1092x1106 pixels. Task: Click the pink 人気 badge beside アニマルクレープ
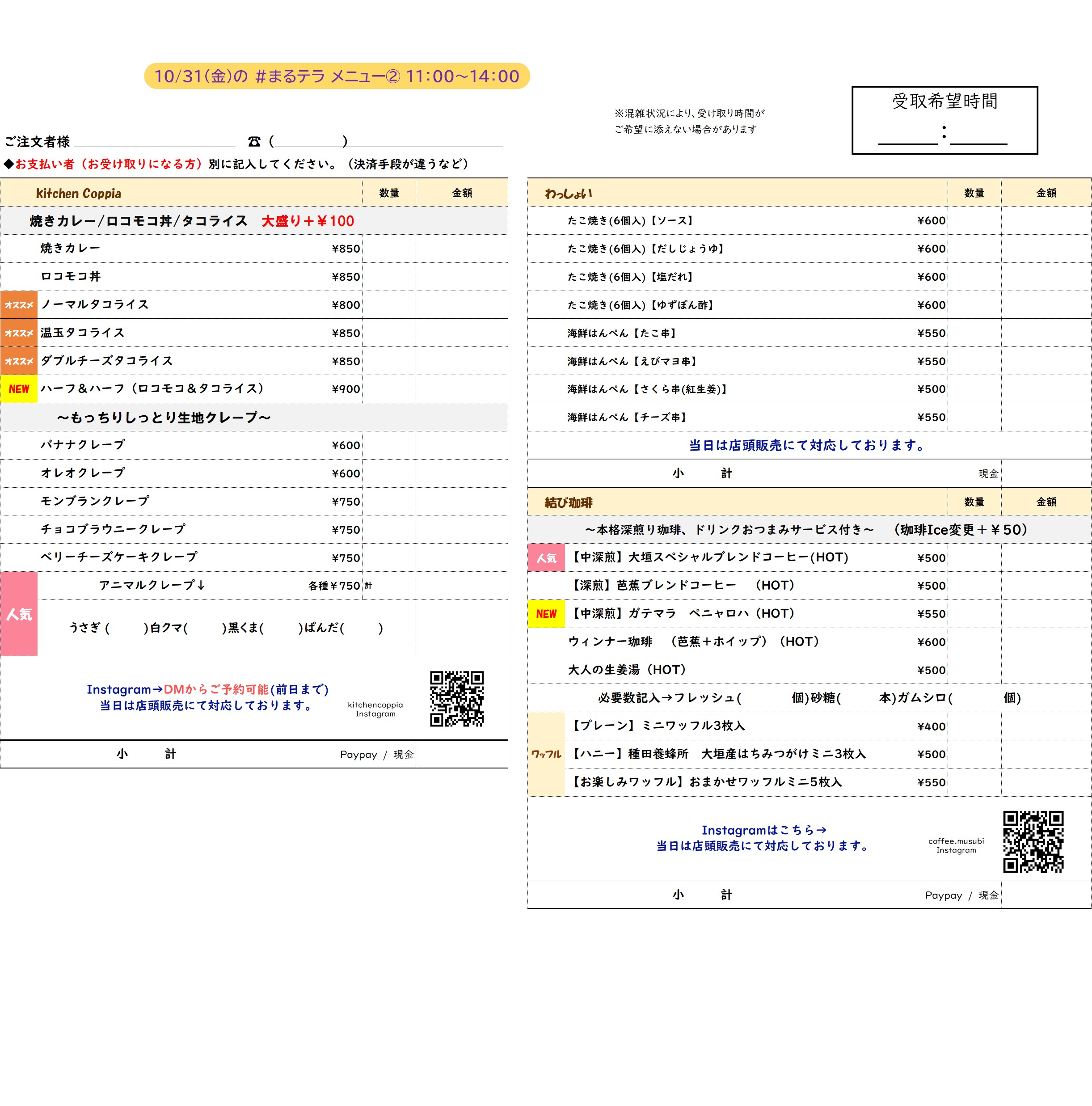coord(19,614)
